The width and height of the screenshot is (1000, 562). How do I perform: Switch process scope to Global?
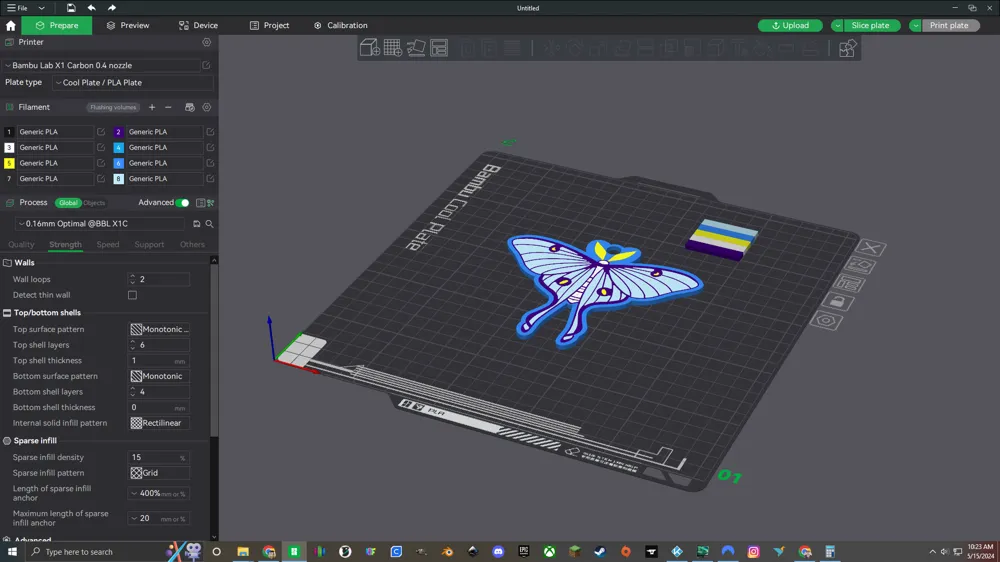(68, 203)
